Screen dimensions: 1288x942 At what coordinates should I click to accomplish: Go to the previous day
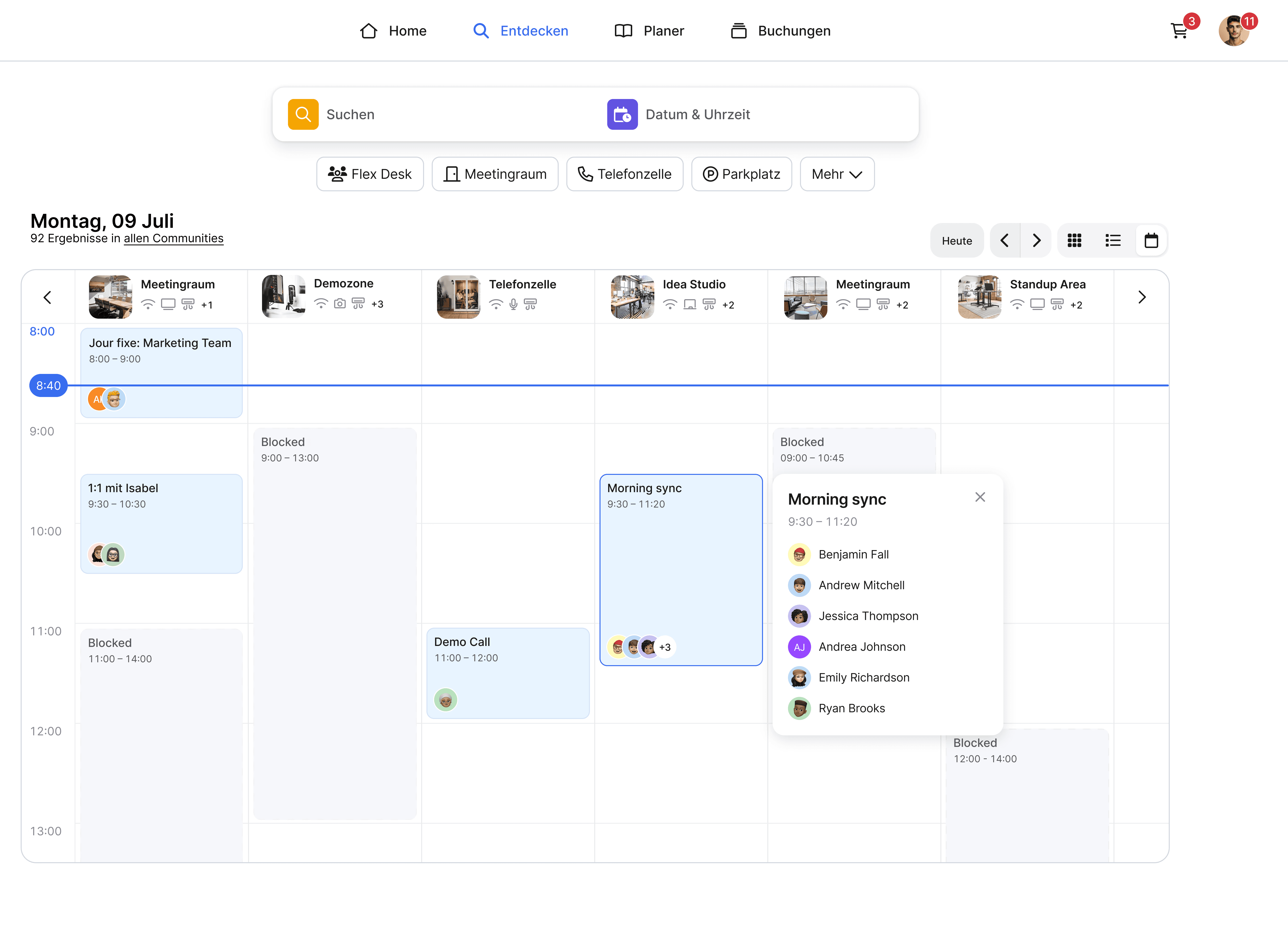1005,241
